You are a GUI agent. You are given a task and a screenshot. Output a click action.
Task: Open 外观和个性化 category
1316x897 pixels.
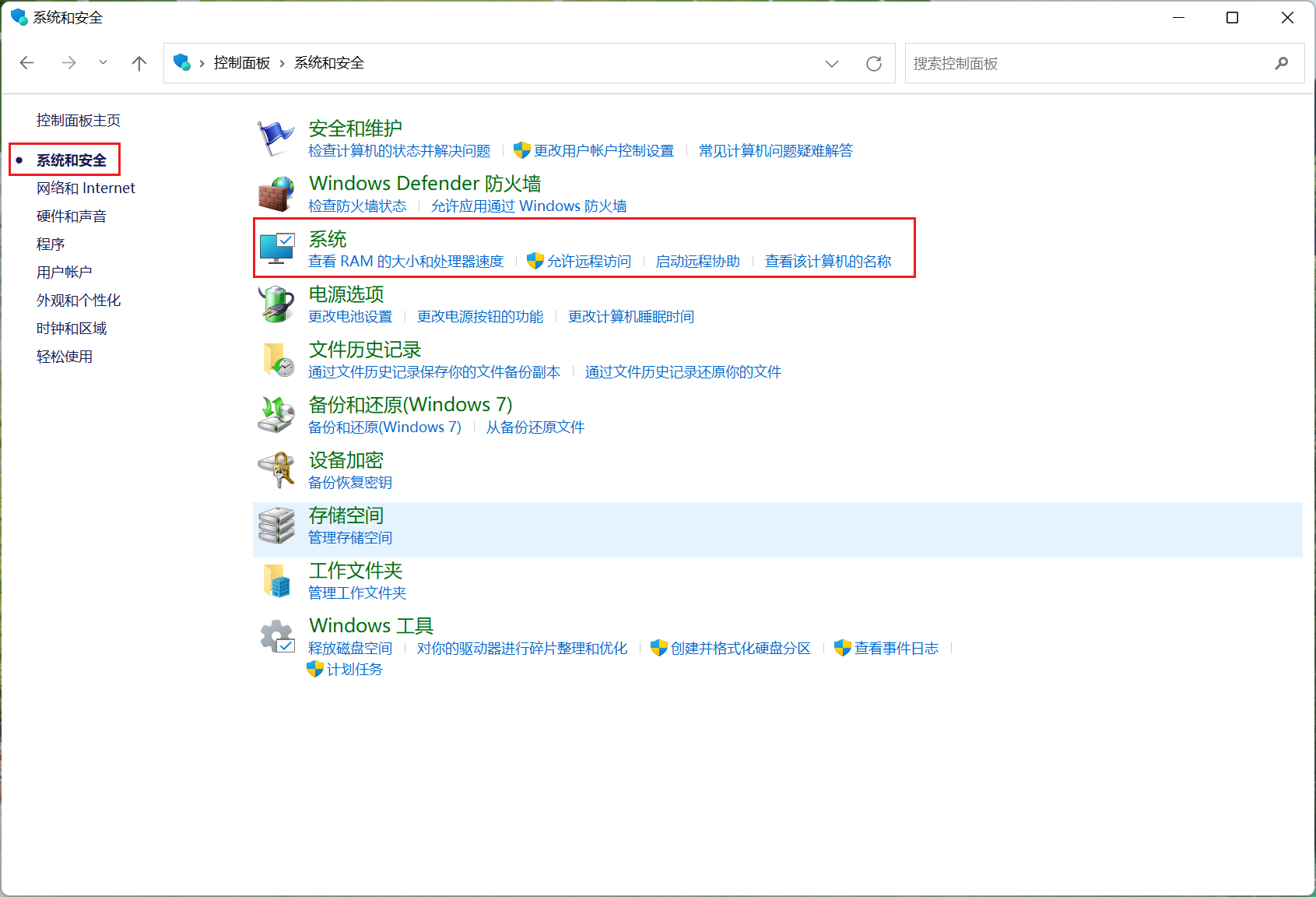coord(79,301)
